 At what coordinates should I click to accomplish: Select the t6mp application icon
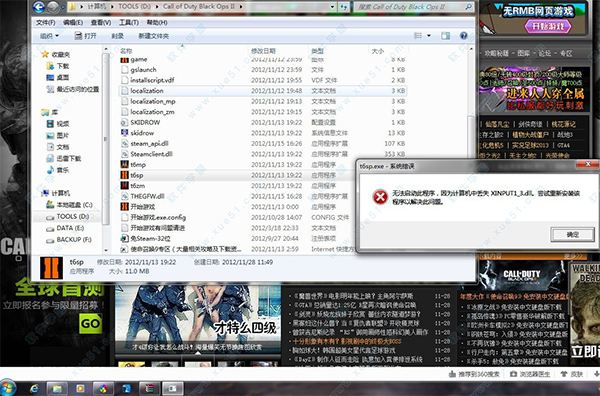click(124, 165)
